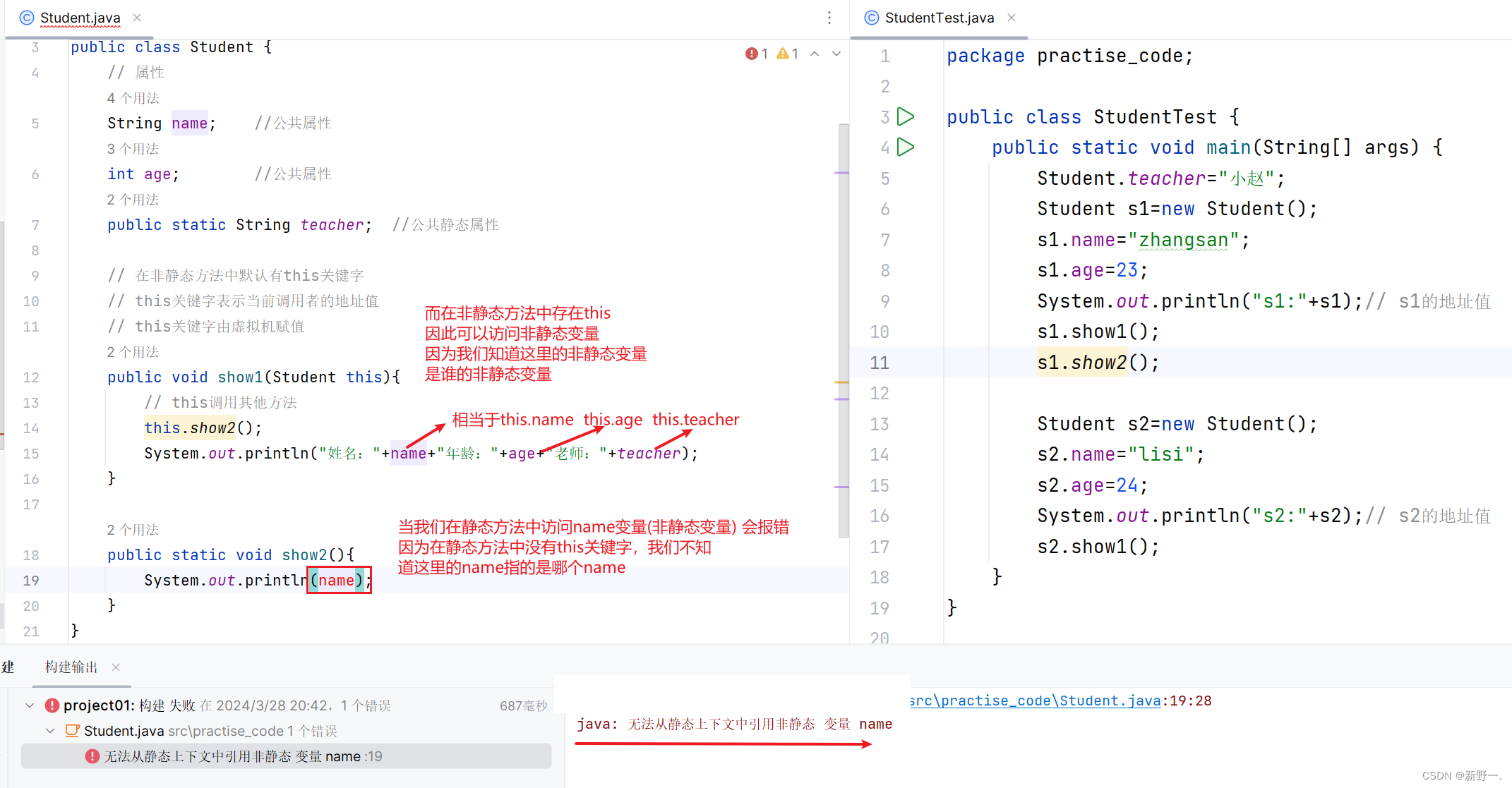The height and width of the screenshot is (788, 1512).
Task: Switch to the Student.java editor tab
Action: pyautogui.click(x=81, y=18)
